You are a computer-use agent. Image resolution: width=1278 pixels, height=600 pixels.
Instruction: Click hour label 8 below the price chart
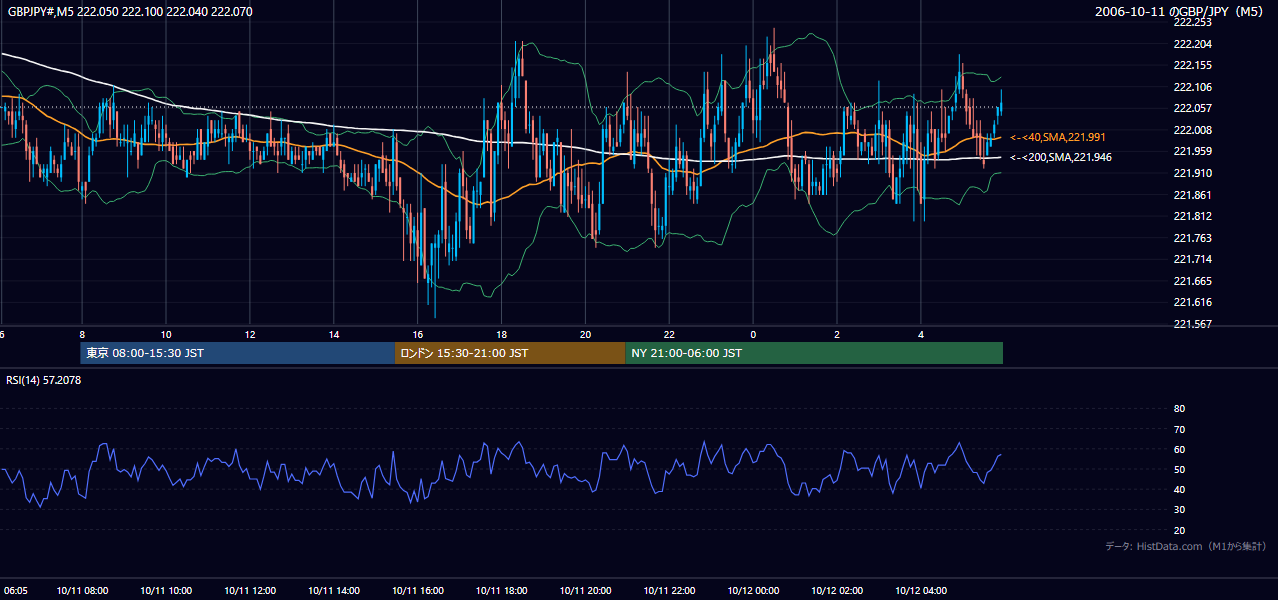[x=82, y=334]
